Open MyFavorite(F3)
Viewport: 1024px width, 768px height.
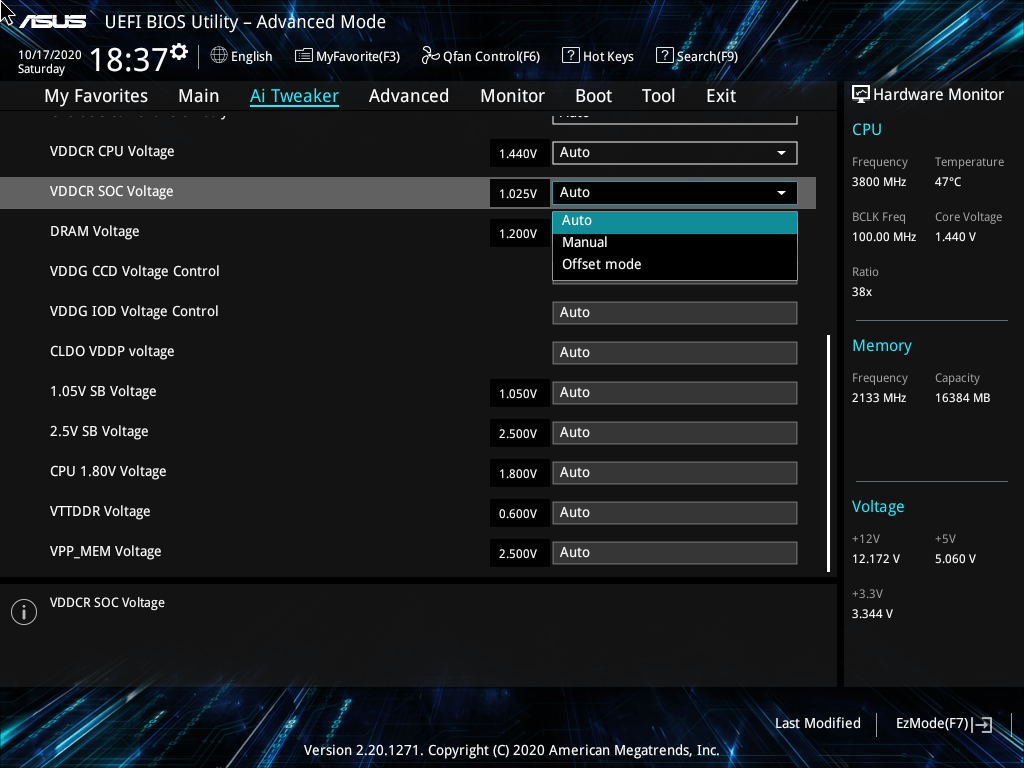[x=347, y=56]
